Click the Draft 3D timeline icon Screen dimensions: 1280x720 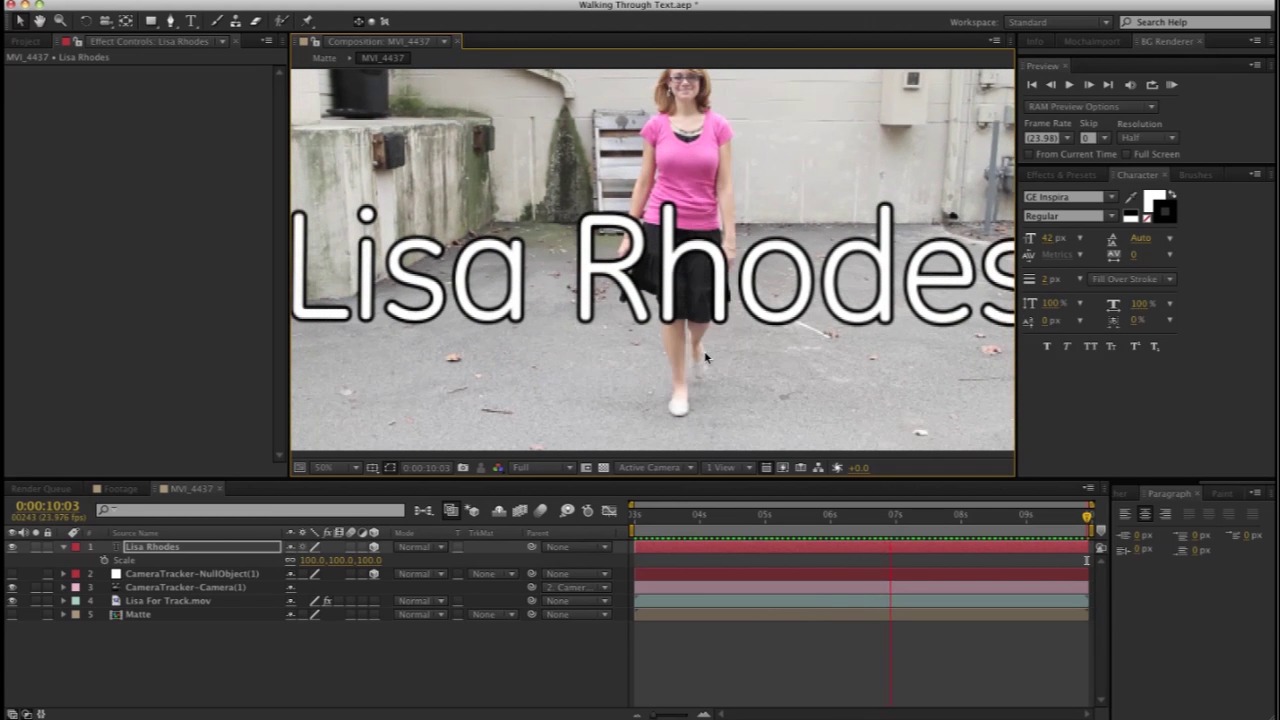(x=472, y=511)
